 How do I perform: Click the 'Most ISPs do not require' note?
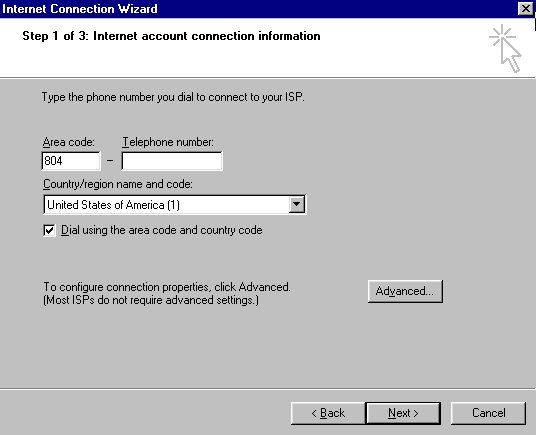pyautogui.click(x=151, y=300)
